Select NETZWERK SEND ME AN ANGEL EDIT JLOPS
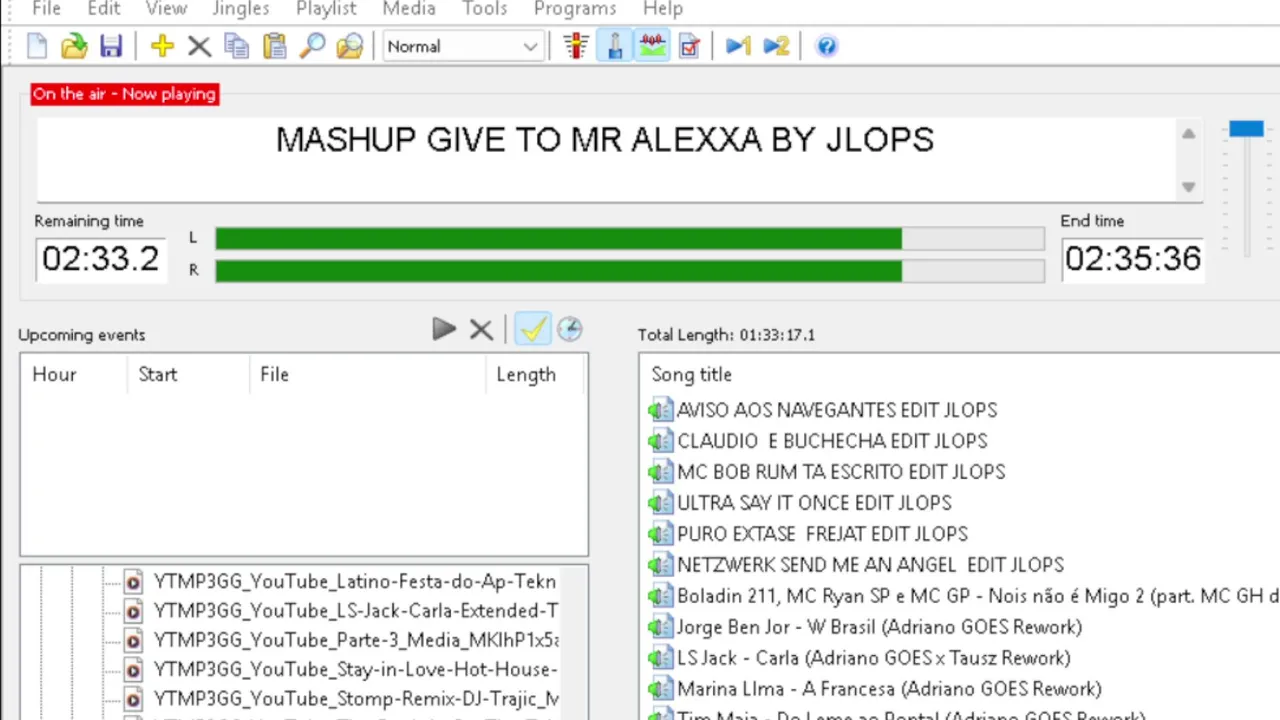 (870, 565)
